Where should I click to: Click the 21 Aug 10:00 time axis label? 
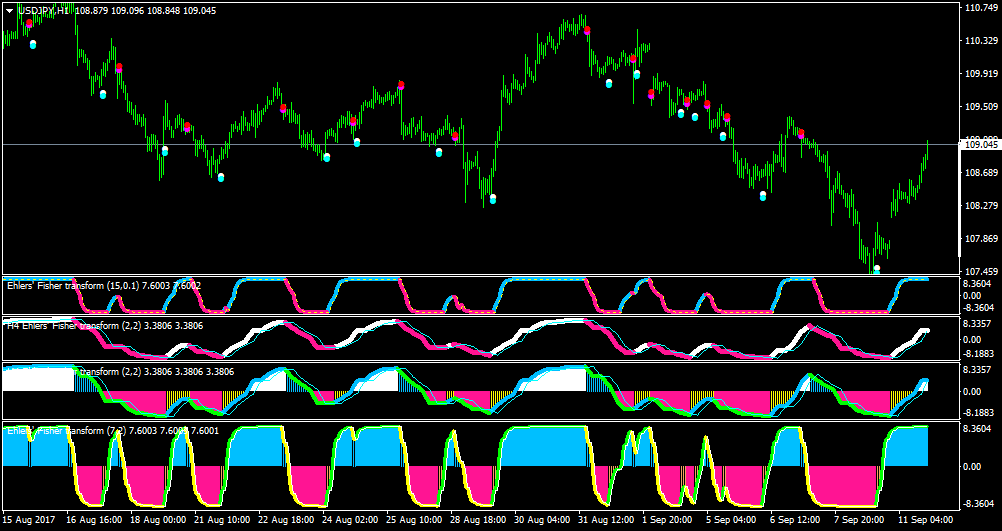[x=221, y=519]
